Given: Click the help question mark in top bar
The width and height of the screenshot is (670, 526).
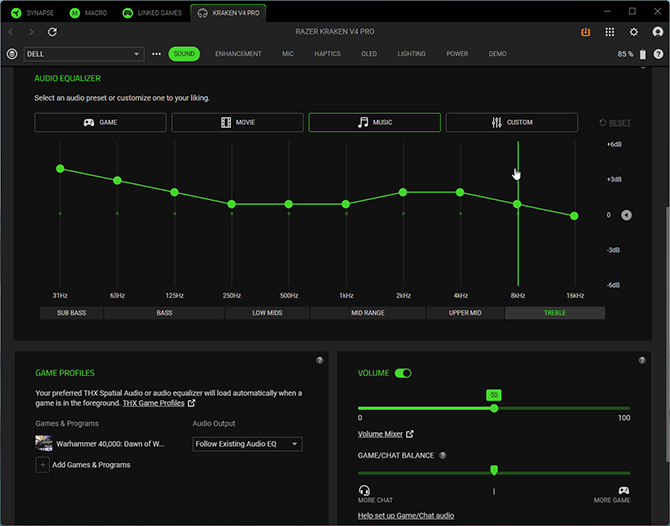Looking at the screenshot, I should pyautogui.click(x=658, y=54).
